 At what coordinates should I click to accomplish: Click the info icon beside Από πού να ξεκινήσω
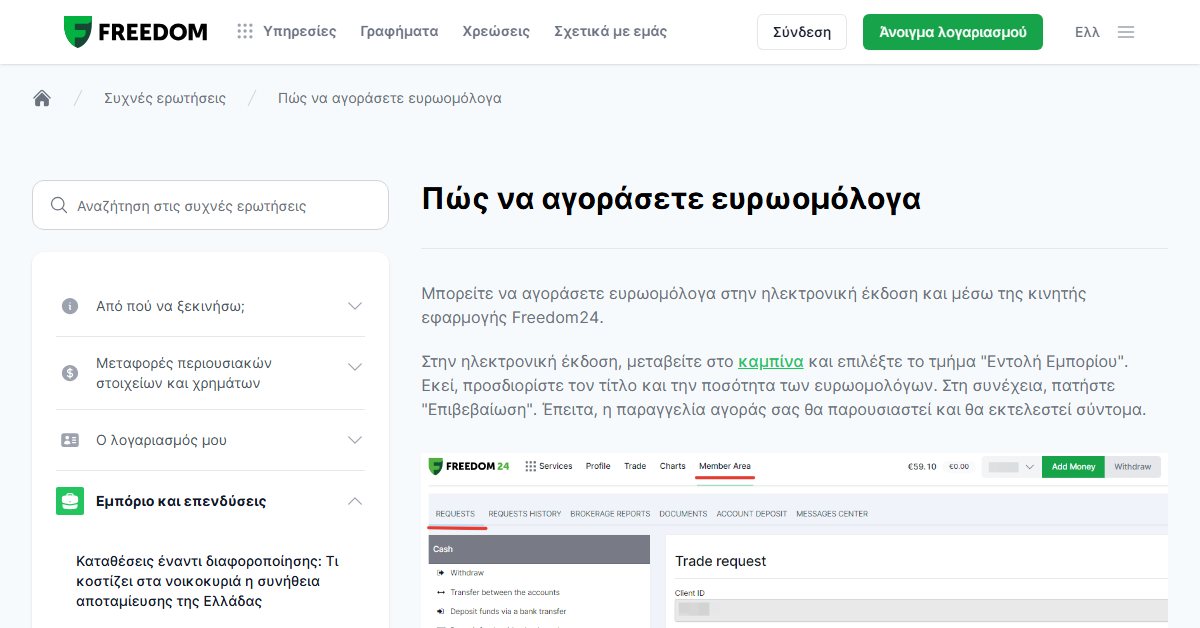[x=70, y=306]
